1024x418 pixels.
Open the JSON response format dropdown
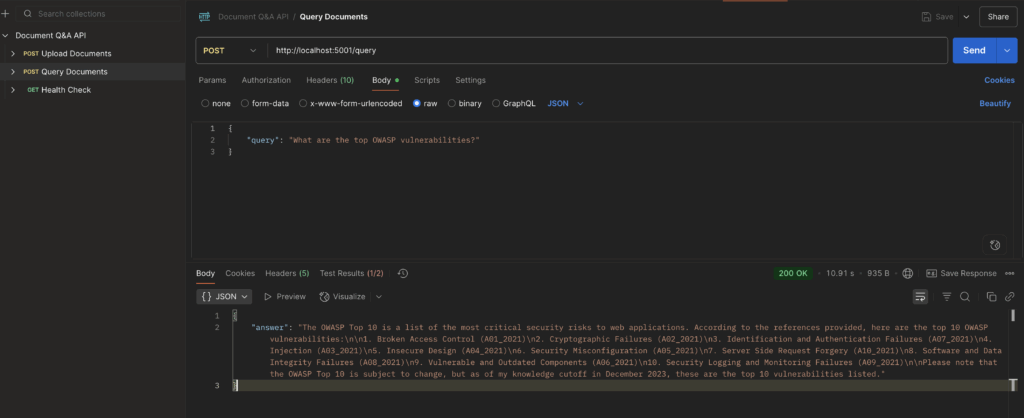[x=225, y=297]
